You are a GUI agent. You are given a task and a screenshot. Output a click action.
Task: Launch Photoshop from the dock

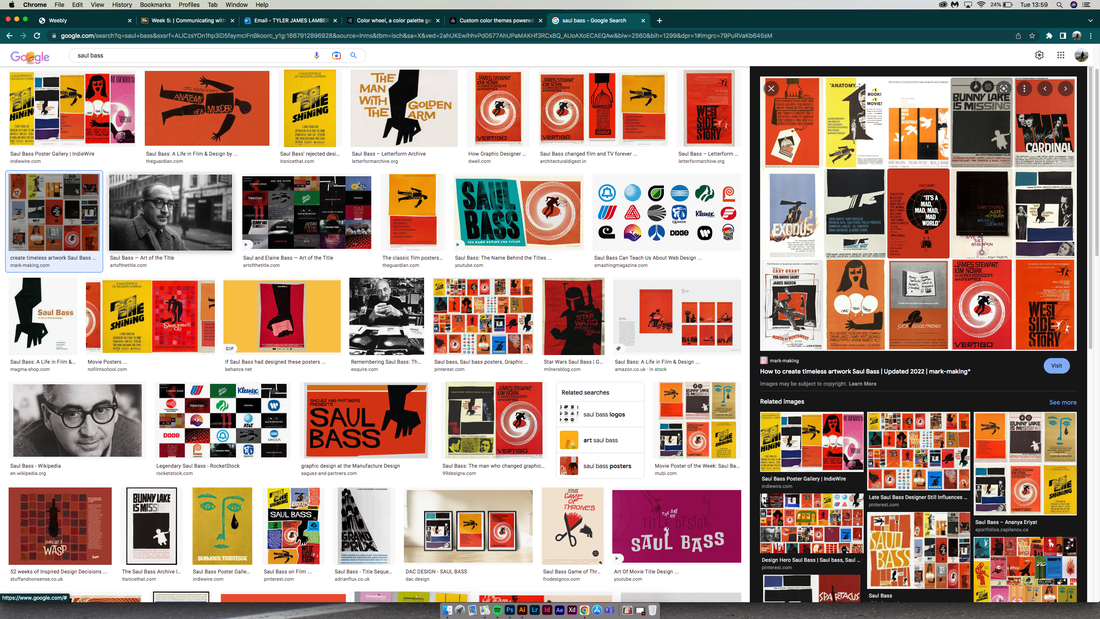(510, 611)
